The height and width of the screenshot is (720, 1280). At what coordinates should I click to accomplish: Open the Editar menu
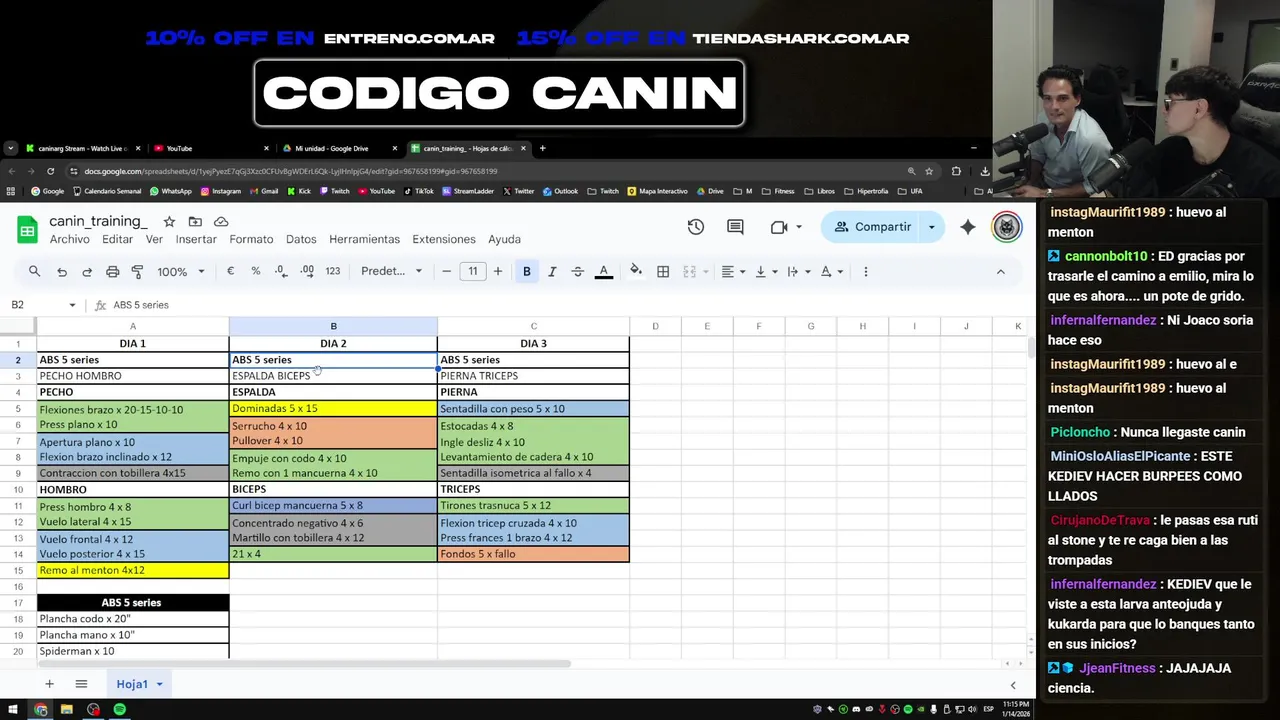pyautogui.click(x=117, y=239)
